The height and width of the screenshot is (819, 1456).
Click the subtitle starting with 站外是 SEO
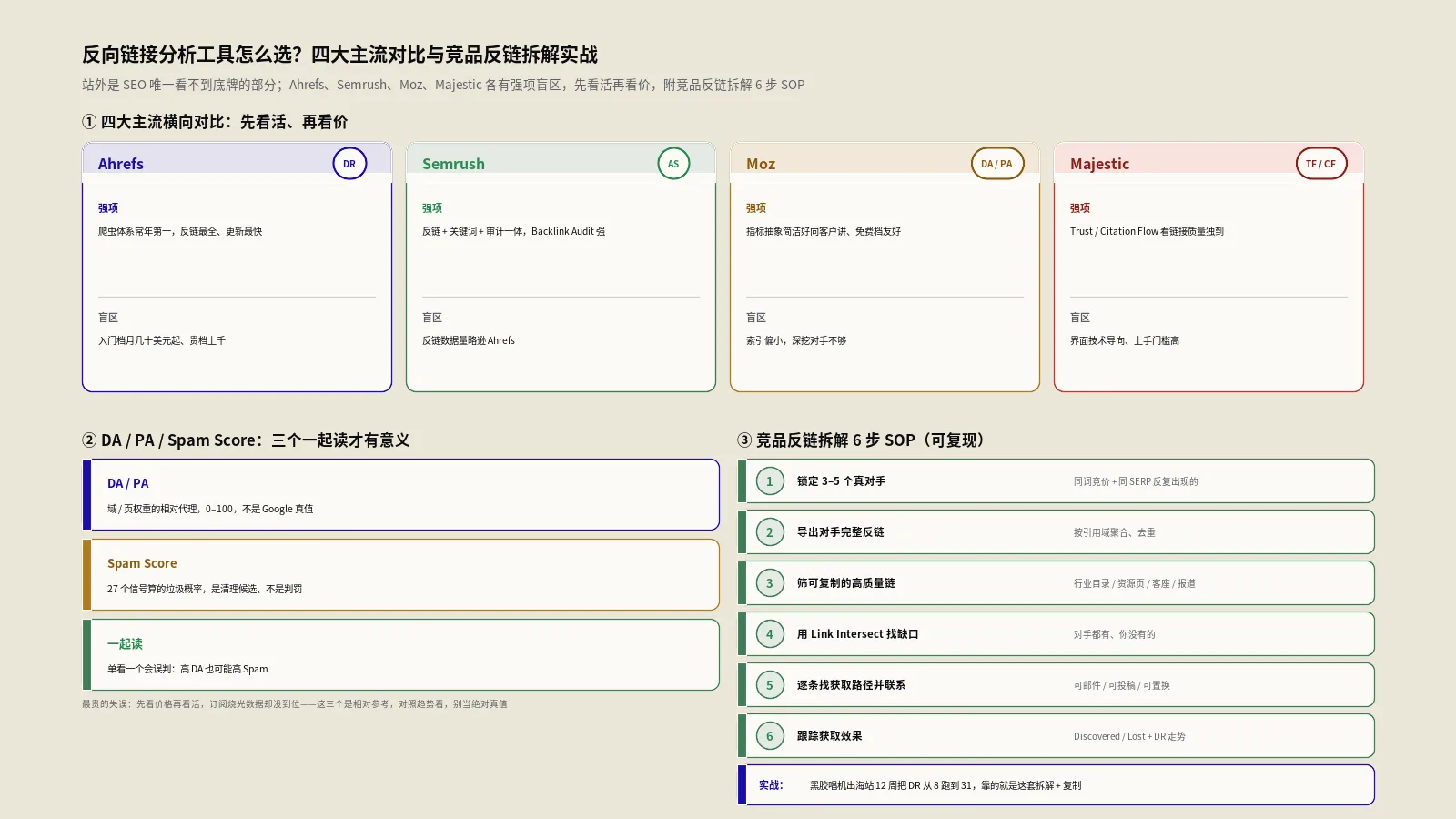(x=443, y=85)
